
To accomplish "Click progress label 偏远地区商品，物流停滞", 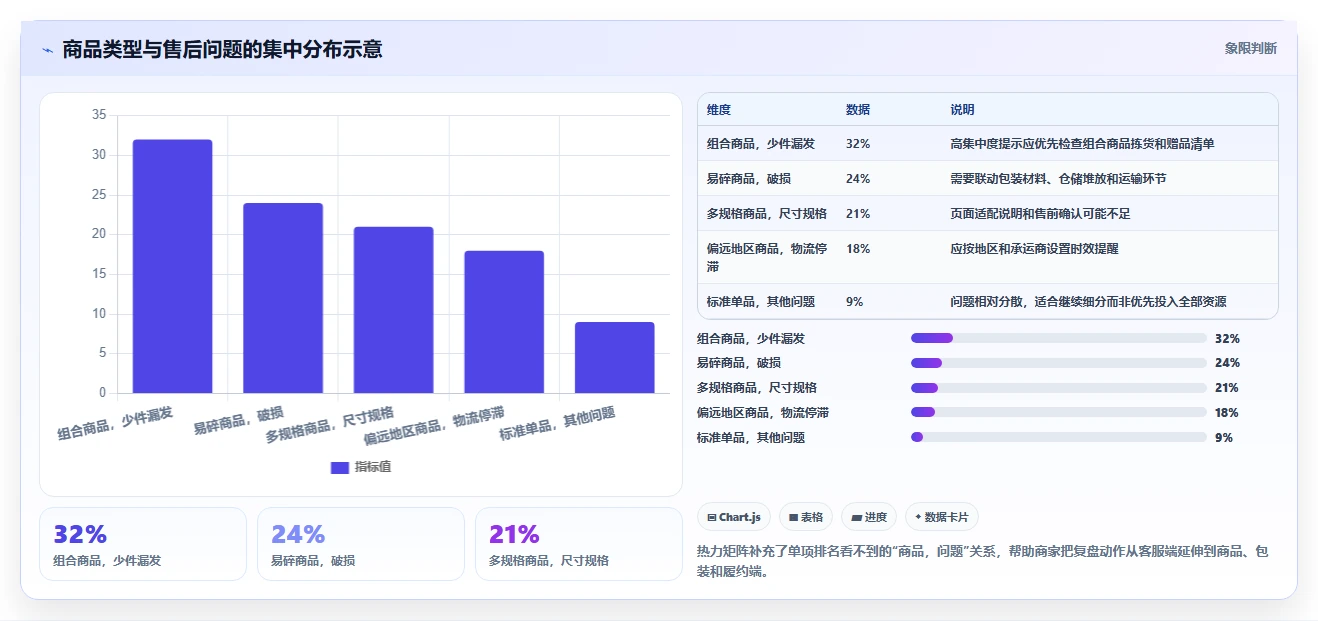I will pos(763,412).
